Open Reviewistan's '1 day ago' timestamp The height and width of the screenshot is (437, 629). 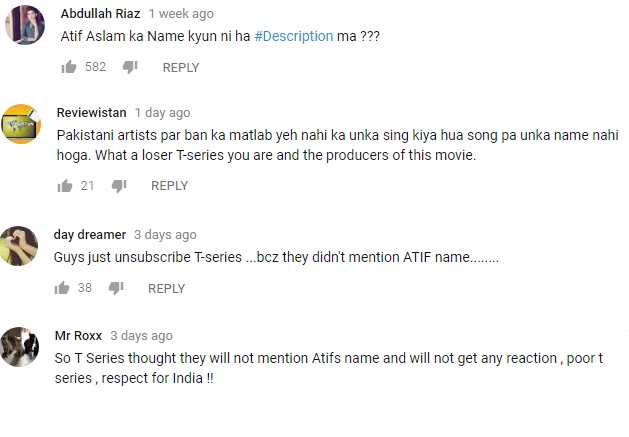click(162, 113)
